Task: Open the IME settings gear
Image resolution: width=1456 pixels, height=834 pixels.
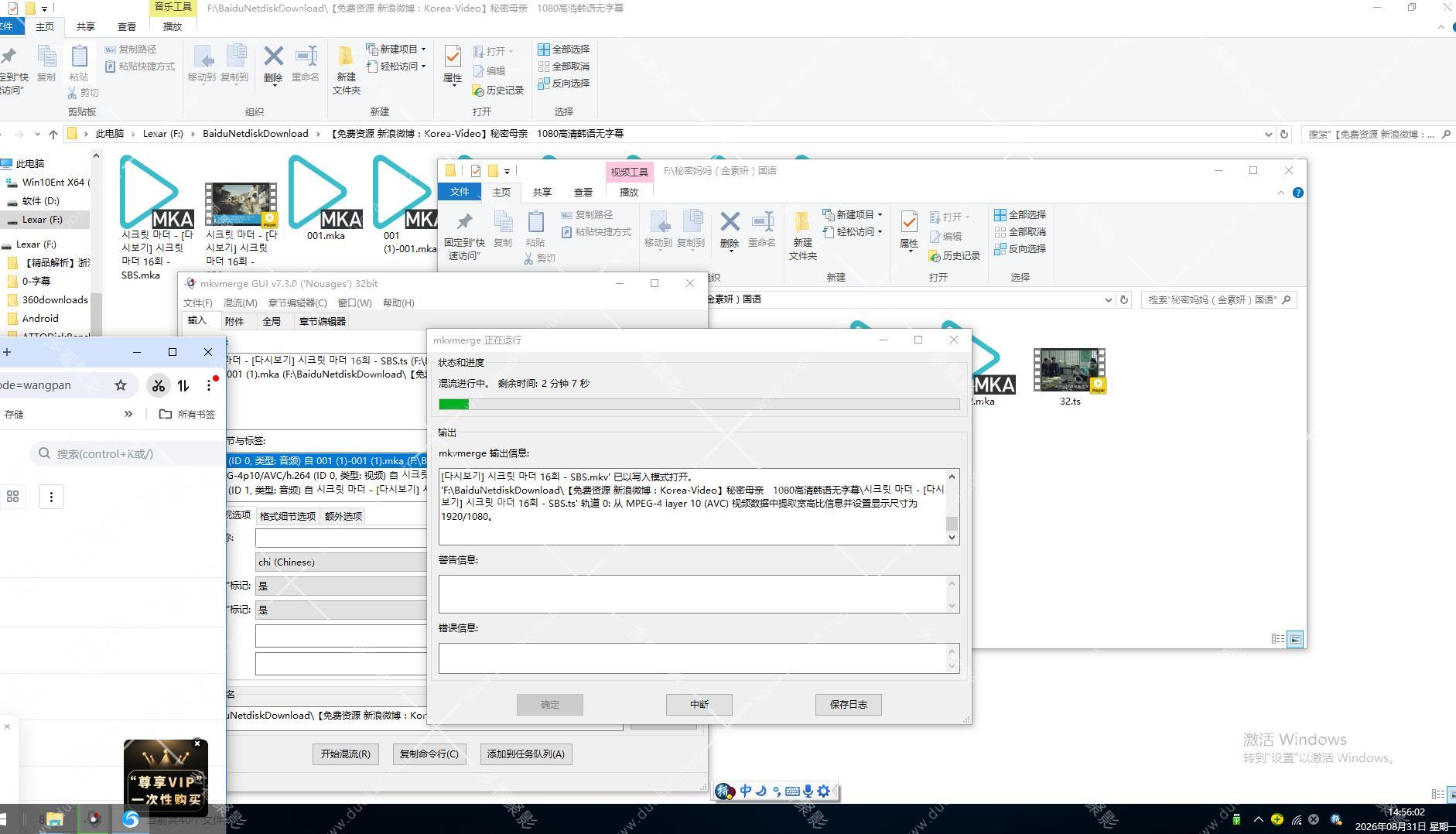Action: click(824, 791)
